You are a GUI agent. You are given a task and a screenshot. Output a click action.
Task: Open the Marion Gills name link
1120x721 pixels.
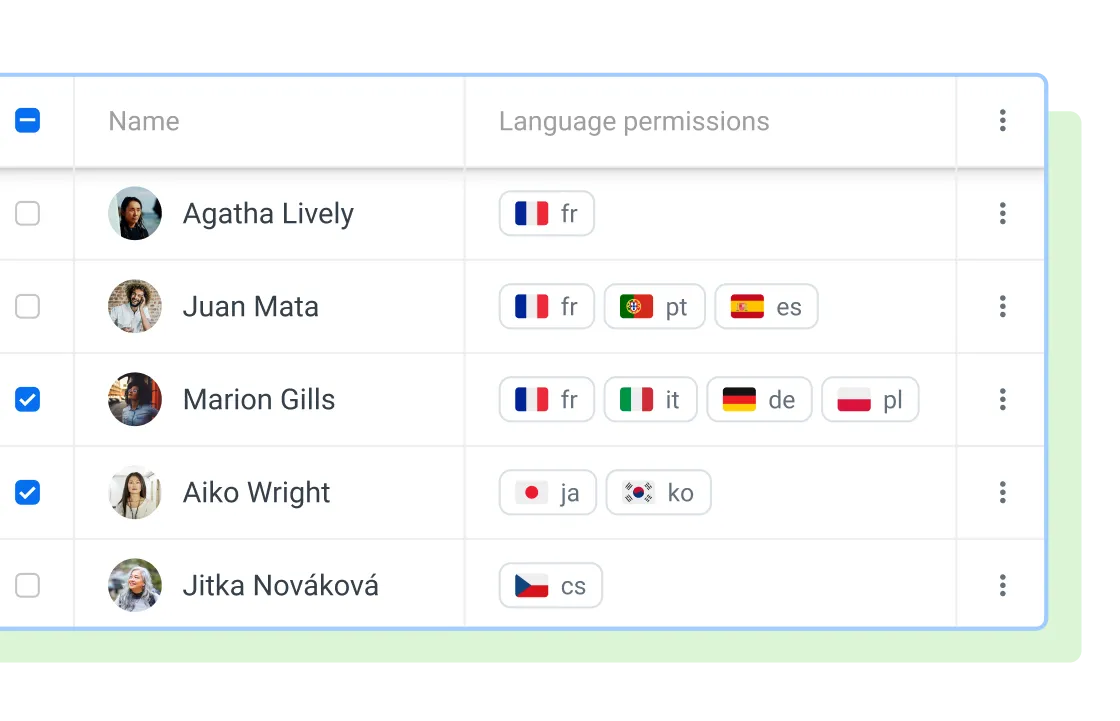[259, 400]
